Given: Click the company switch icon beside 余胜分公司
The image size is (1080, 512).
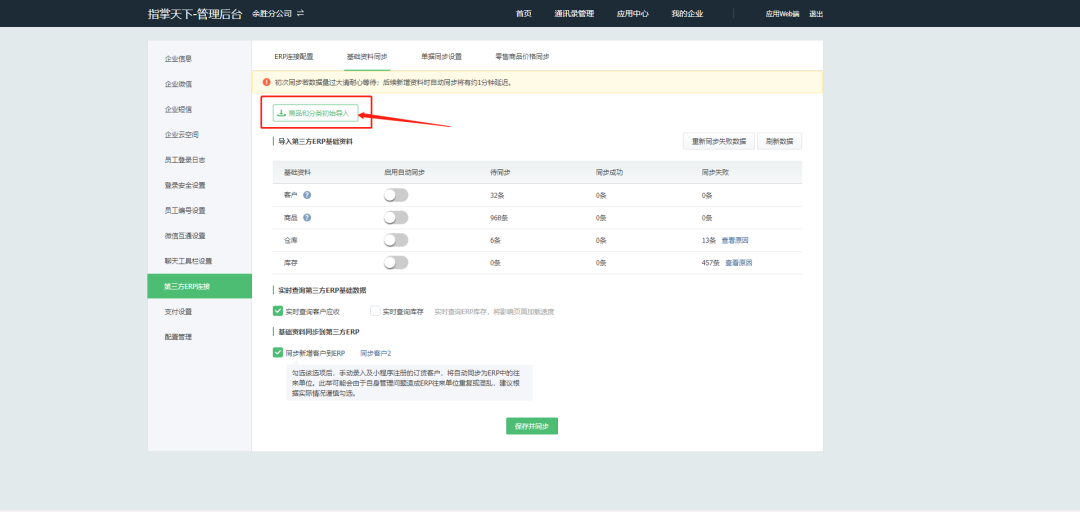Looking at the screenshot, I should [x=300, y=13].
